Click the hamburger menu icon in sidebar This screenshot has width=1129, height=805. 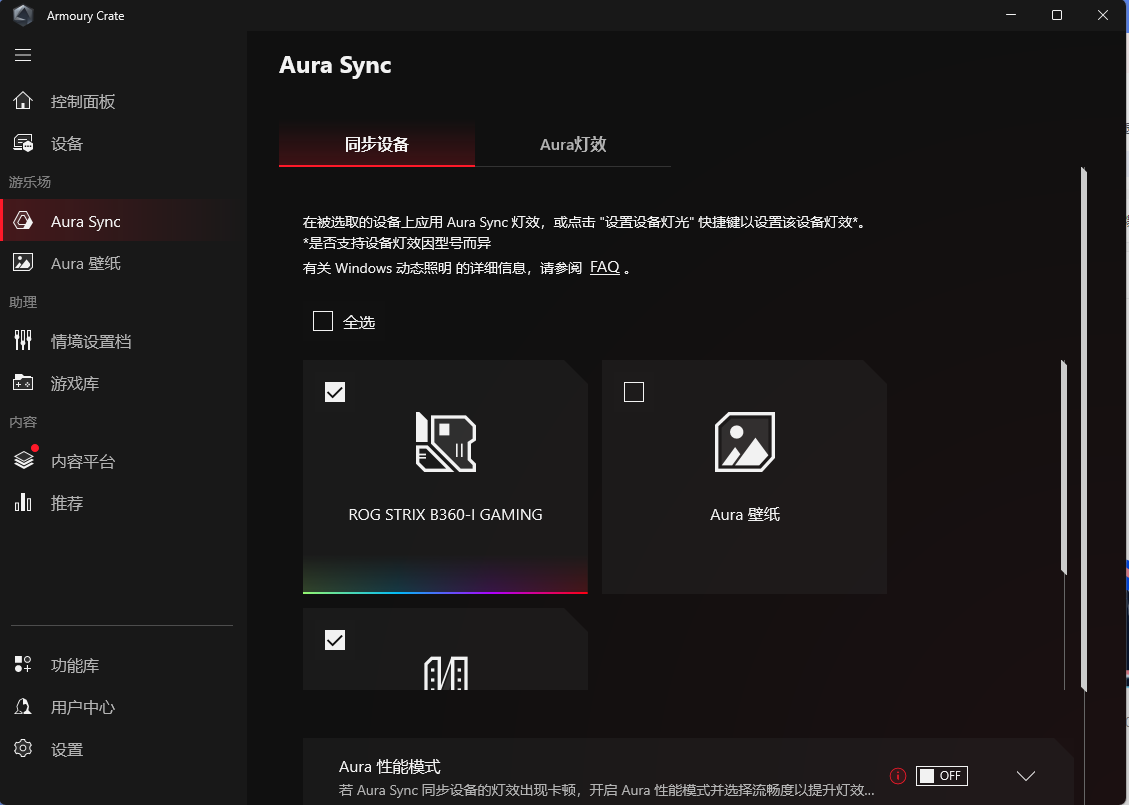tap(23, 55)
